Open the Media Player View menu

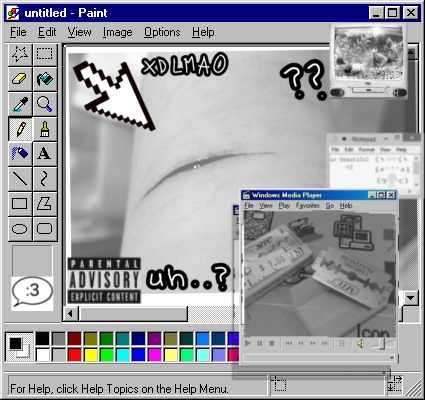click(x=266, y=206)
